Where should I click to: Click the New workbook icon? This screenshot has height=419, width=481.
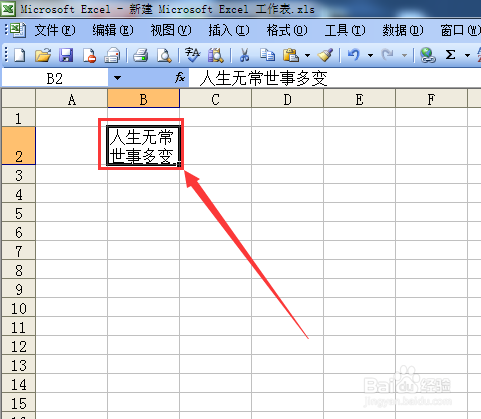coord(19,55)
